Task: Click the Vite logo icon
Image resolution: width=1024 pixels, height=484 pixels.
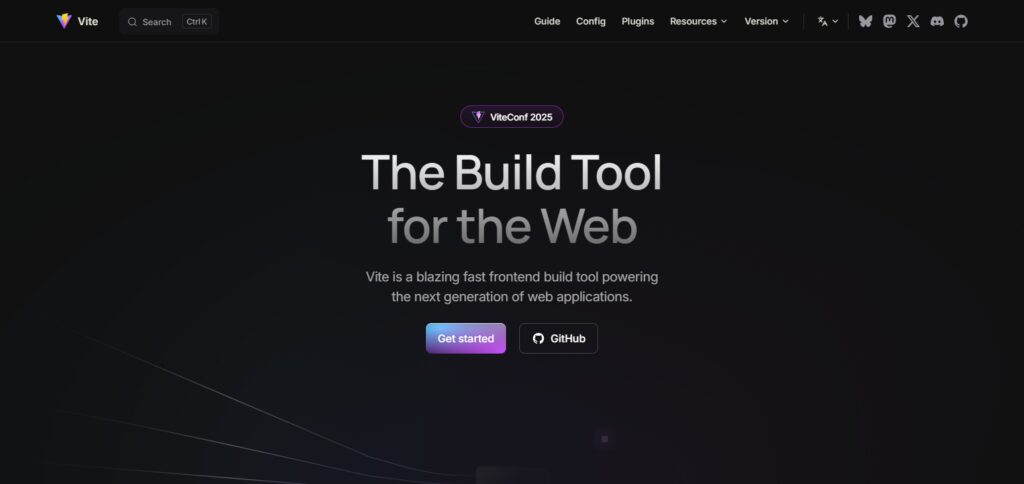Action: click(x=64, y=21)
